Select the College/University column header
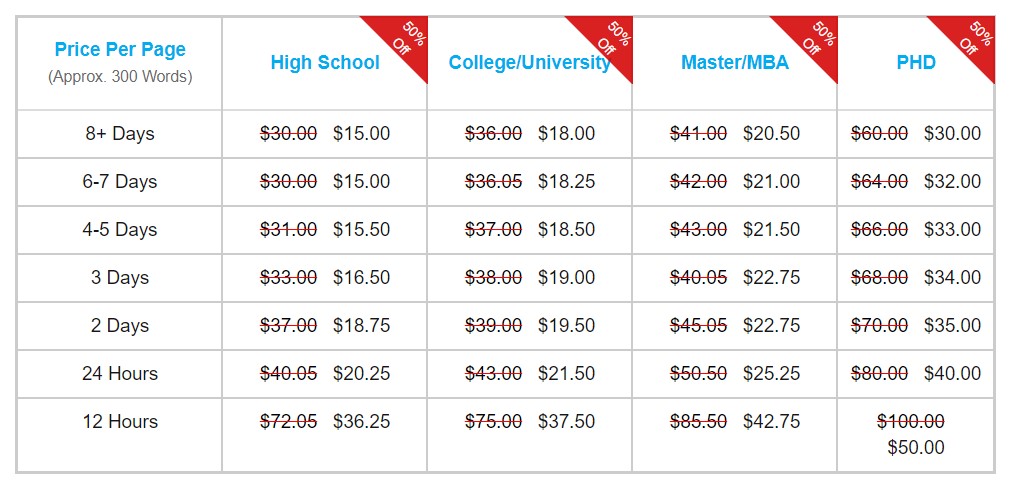This screenshot has height=490, width=1012. tap(530, 63)
